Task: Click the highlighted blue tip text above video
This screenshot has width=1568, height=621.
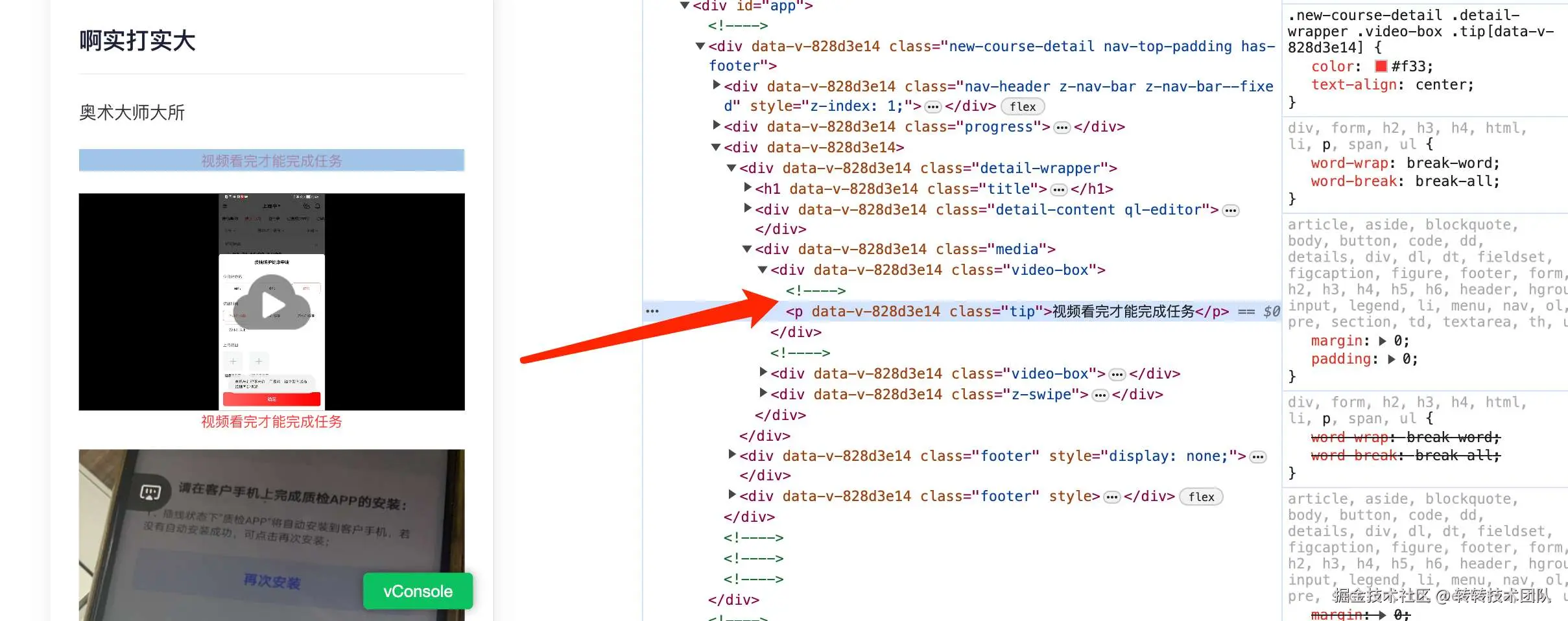Action: click(x=272, y=160)
